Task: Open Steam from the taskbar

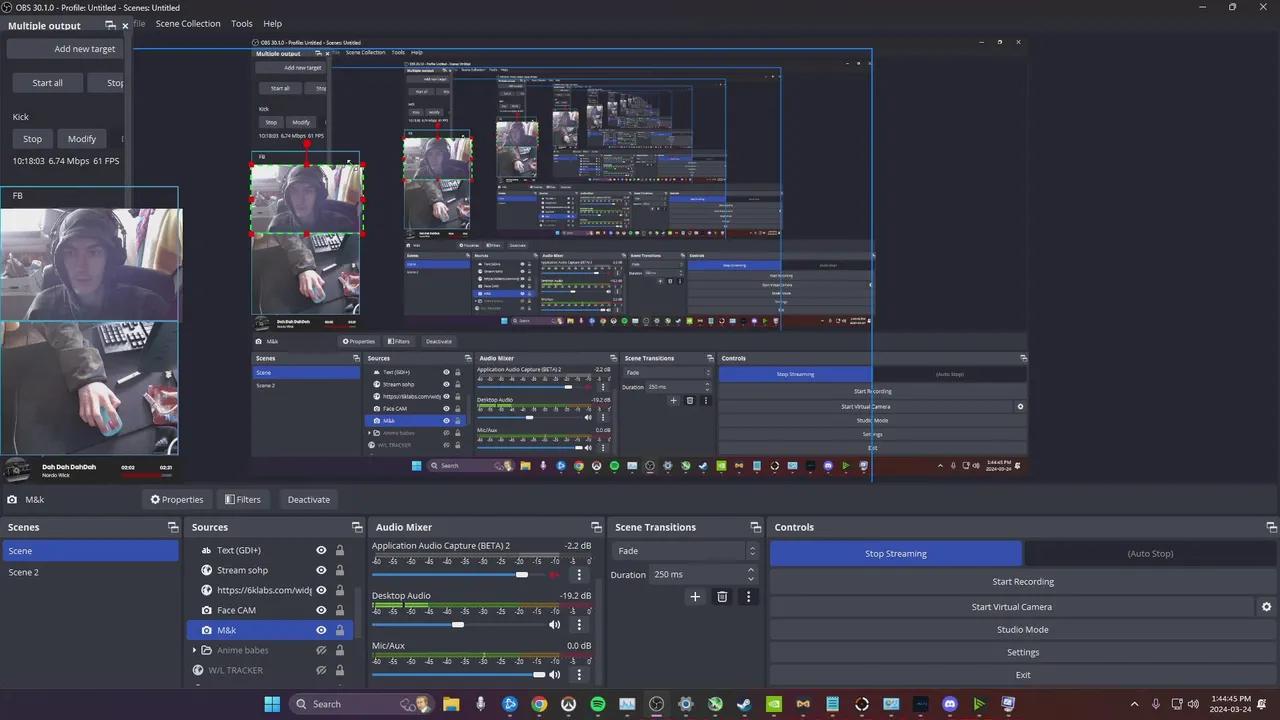Action: tap(744, 704)
